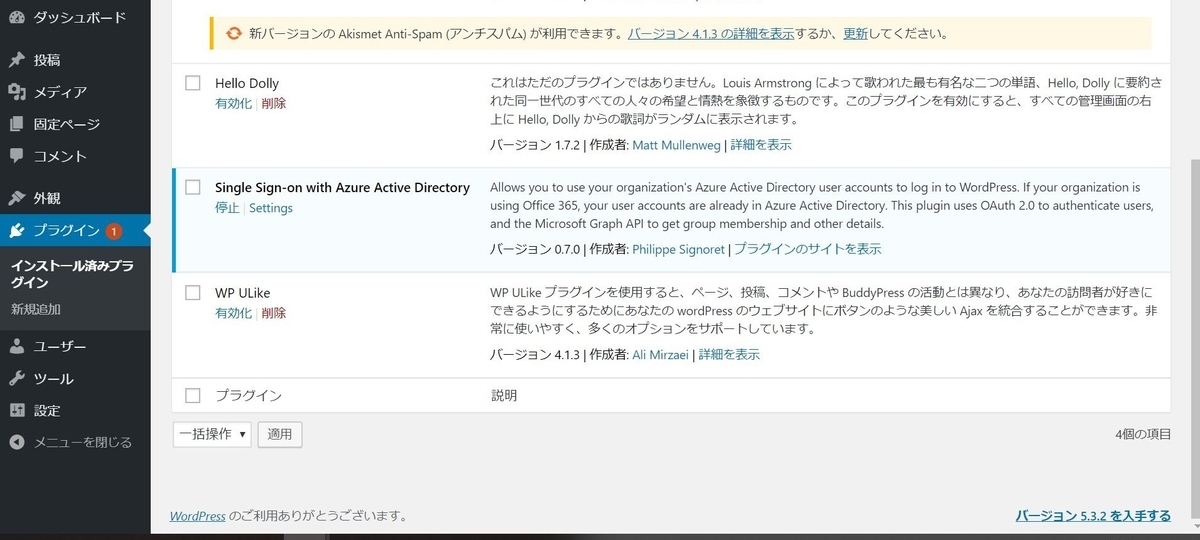Click the user icon for ユーザー
The width and height of the screenshot is (1200, 540).
click(17, 346)
